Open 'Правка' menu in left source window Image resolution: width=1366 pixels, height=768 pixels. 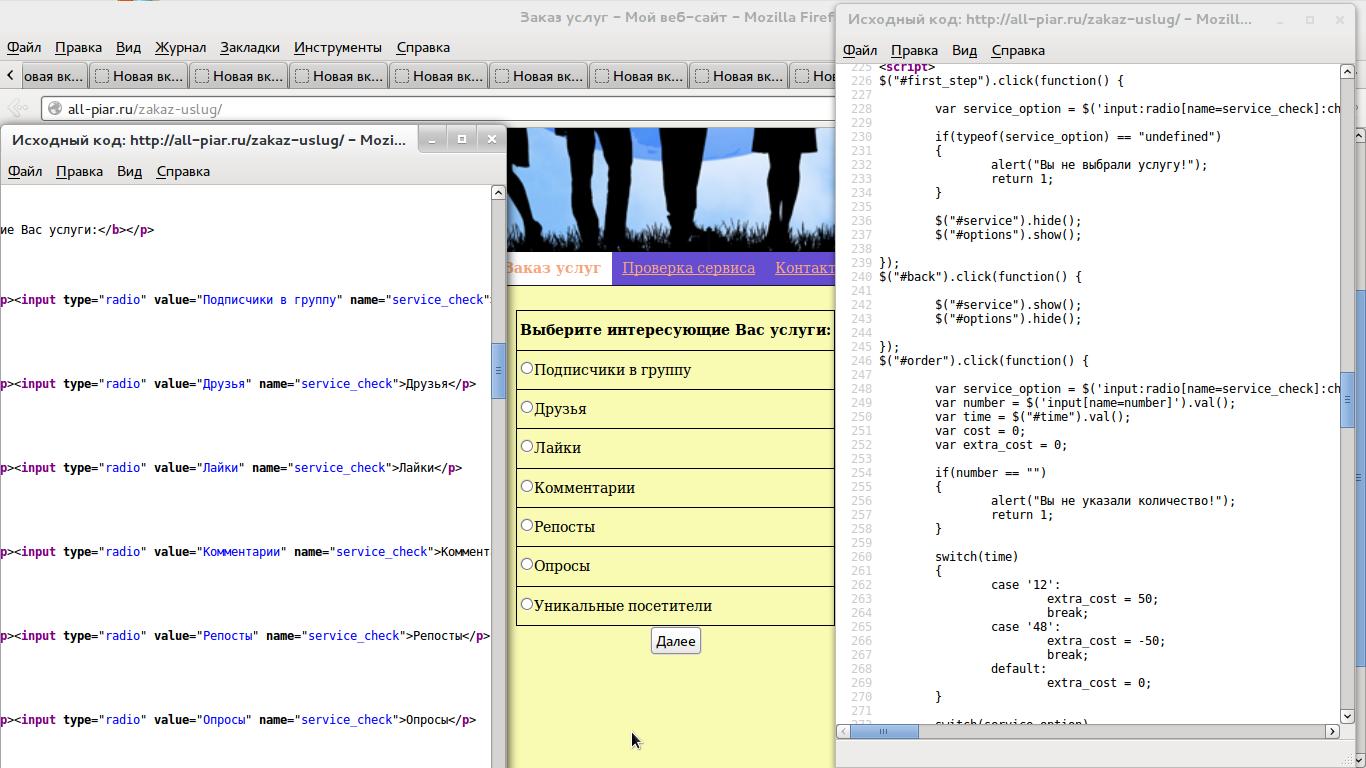point(79,171)
